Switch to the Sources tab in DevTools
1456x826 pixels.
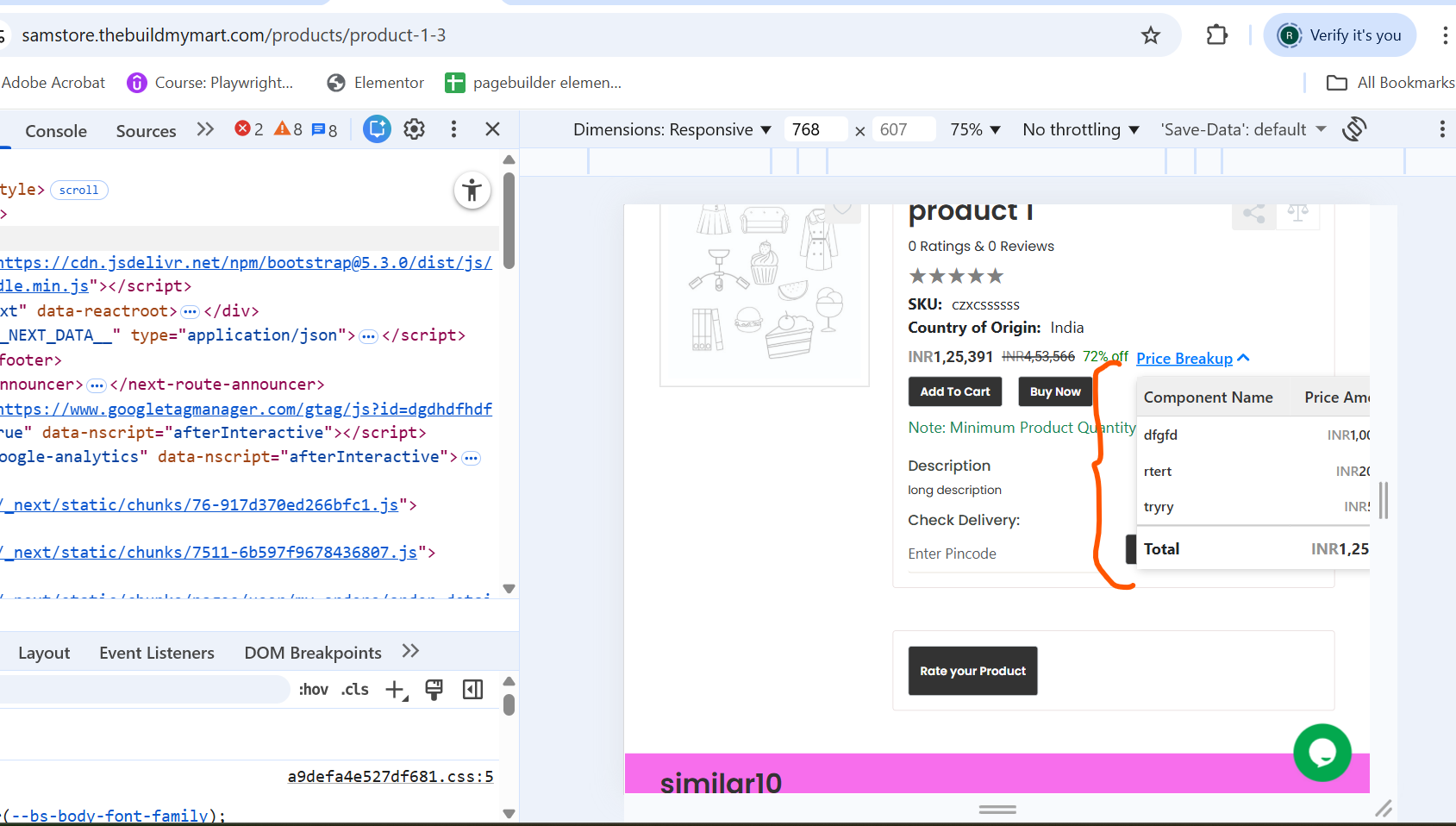(146, 131)
